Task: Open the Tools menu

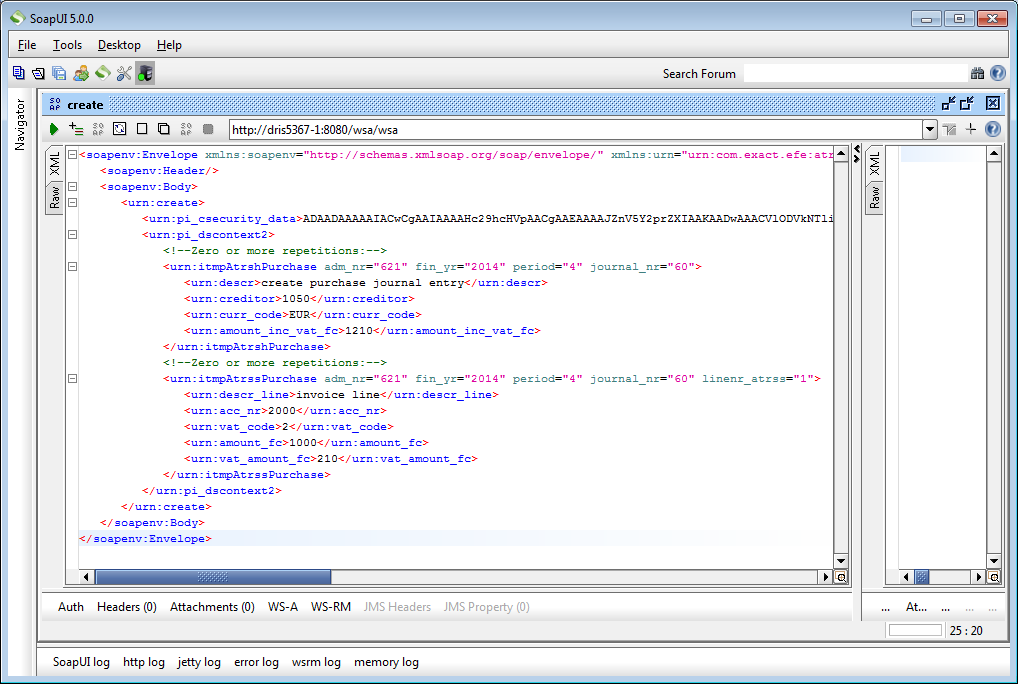Action: [68, 45]
